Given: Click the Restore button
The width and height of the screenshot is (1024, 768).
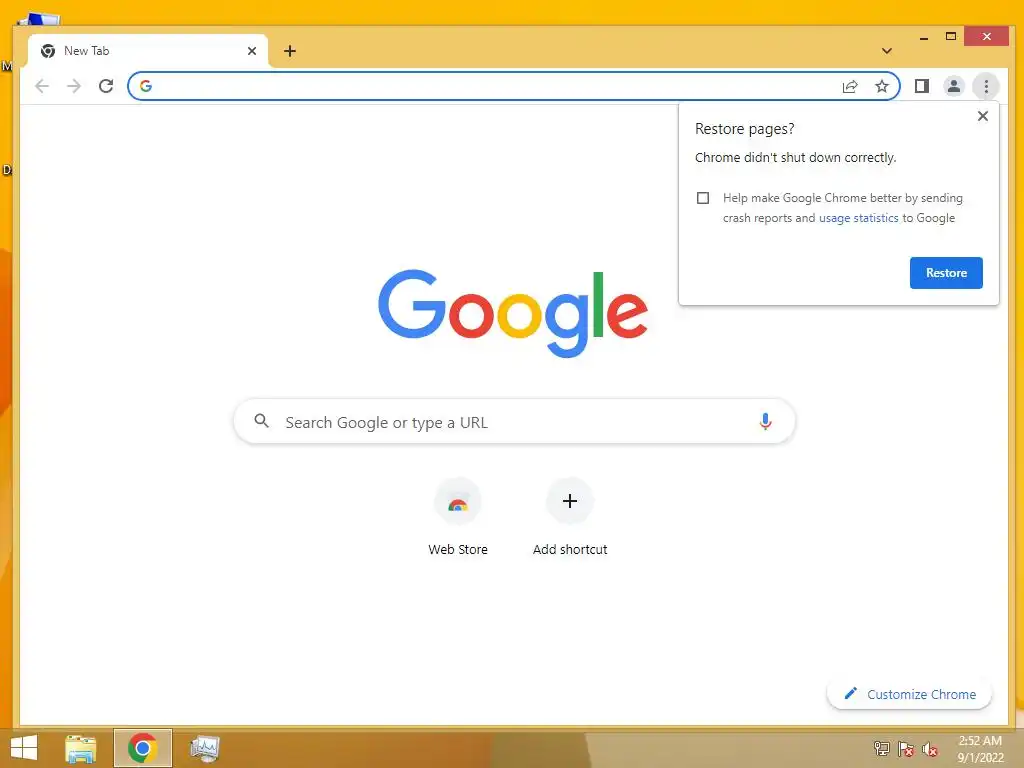Looking at the screenshot, I should click(x=946, y=273).
